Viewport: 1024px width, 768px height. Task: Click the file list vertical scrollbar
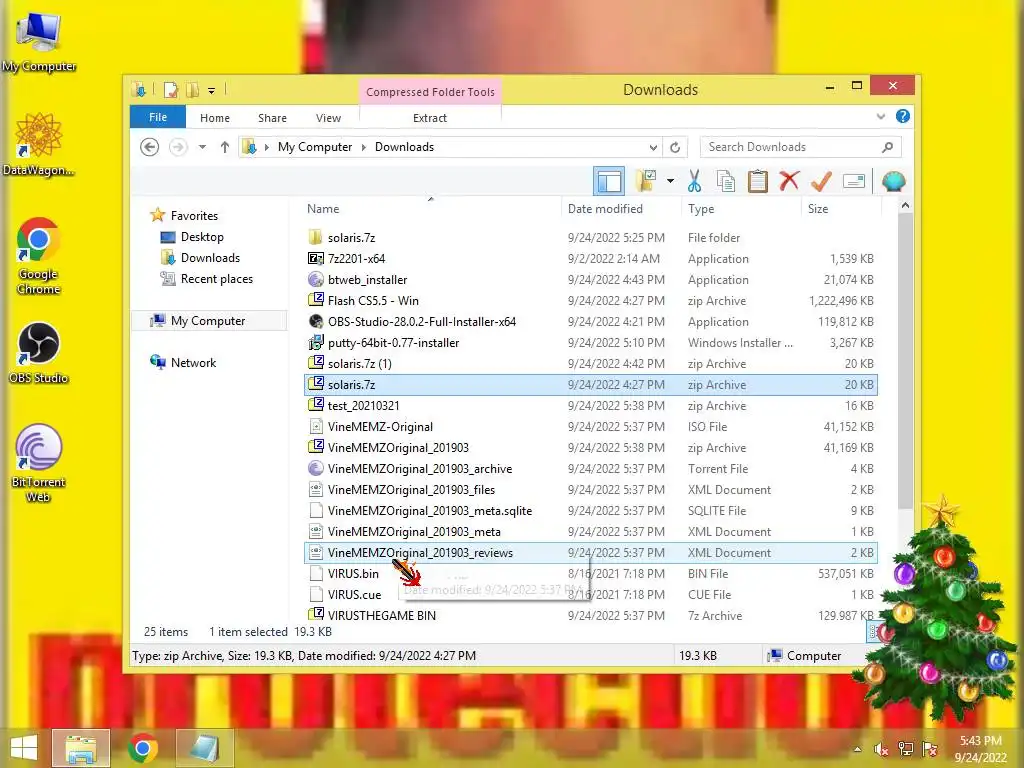(905, 361)
